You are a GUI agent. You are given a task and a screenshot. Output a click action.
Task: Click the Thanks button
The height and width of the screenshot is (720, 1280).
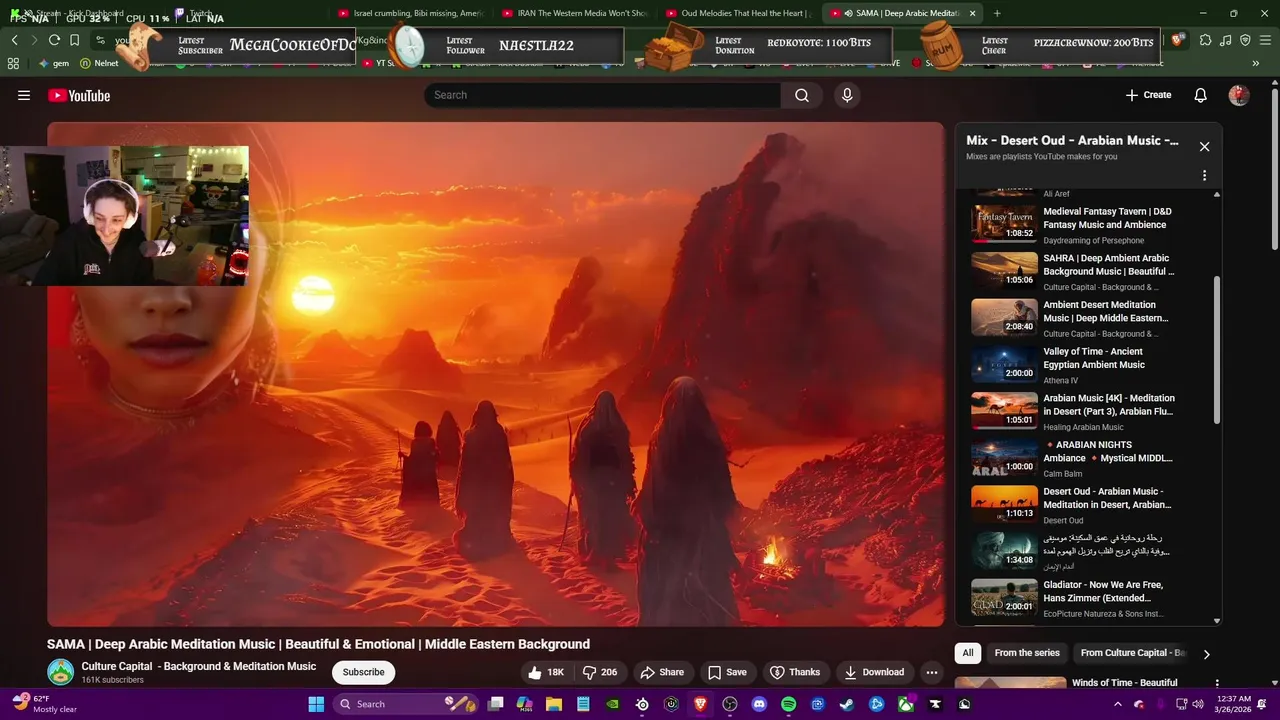795,672
